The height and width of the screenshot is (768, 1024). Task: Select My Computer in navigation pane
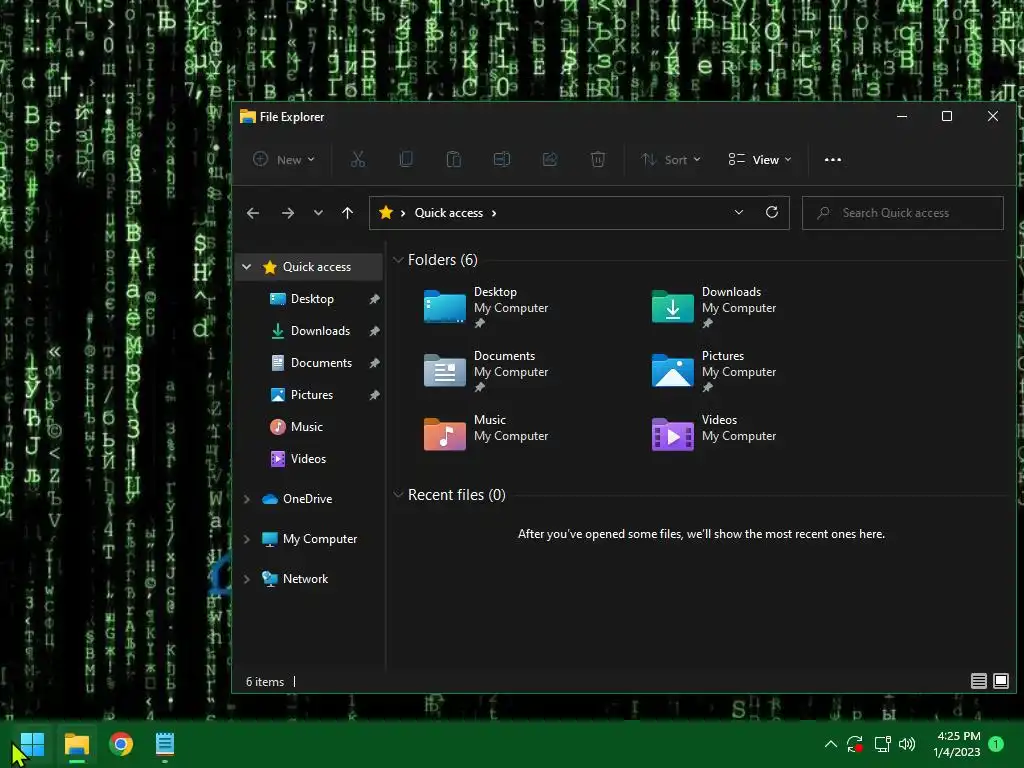pos(320,539)
